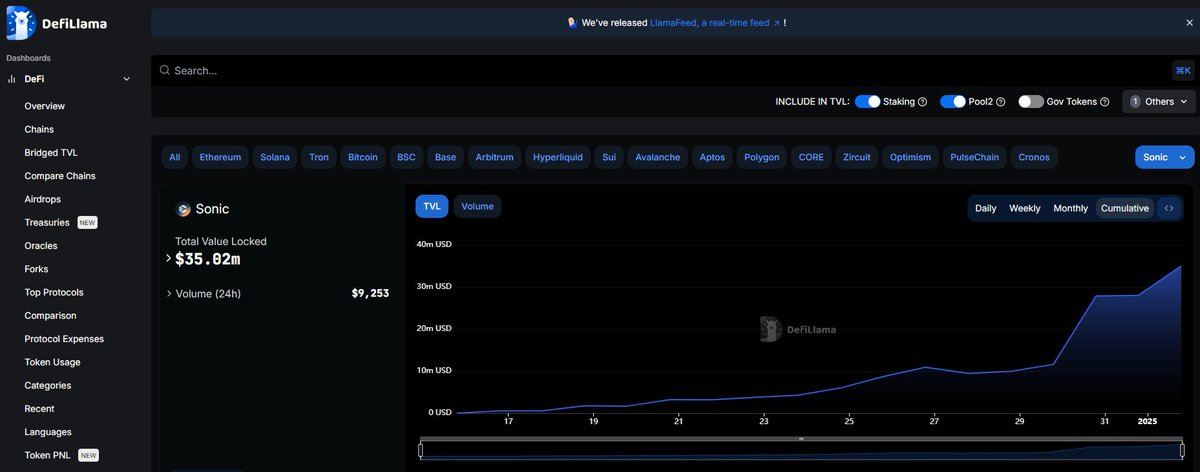
Task: Enable Gov Tokens in TVL
Action: click(1031, 102)
